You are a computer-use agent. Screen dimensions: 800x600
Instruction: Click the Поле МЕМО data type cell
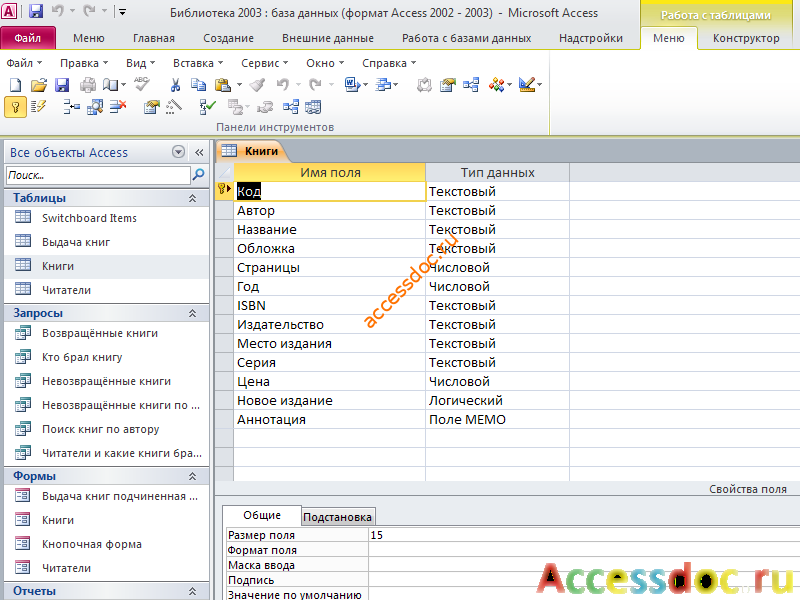point(497,419)
